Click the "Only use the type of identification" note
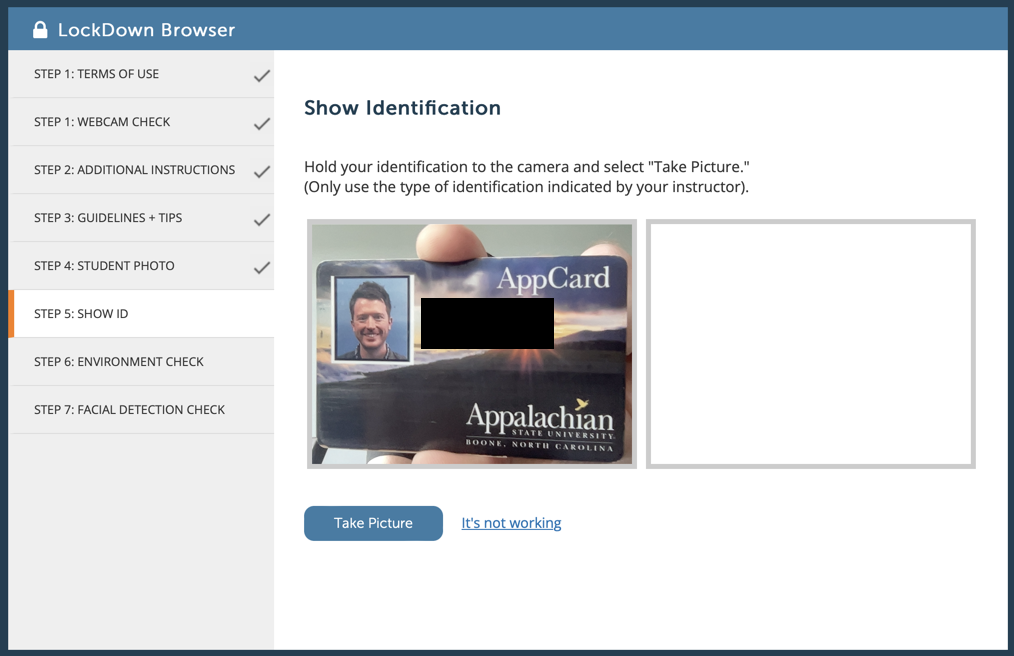 (x=526, y=187)
